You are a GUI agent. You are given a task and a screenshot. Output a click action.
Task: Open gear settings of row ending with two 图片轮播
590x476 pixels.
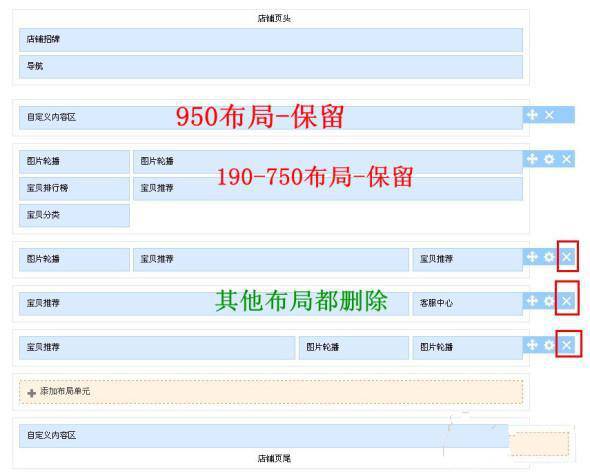[x=549, y=345]
